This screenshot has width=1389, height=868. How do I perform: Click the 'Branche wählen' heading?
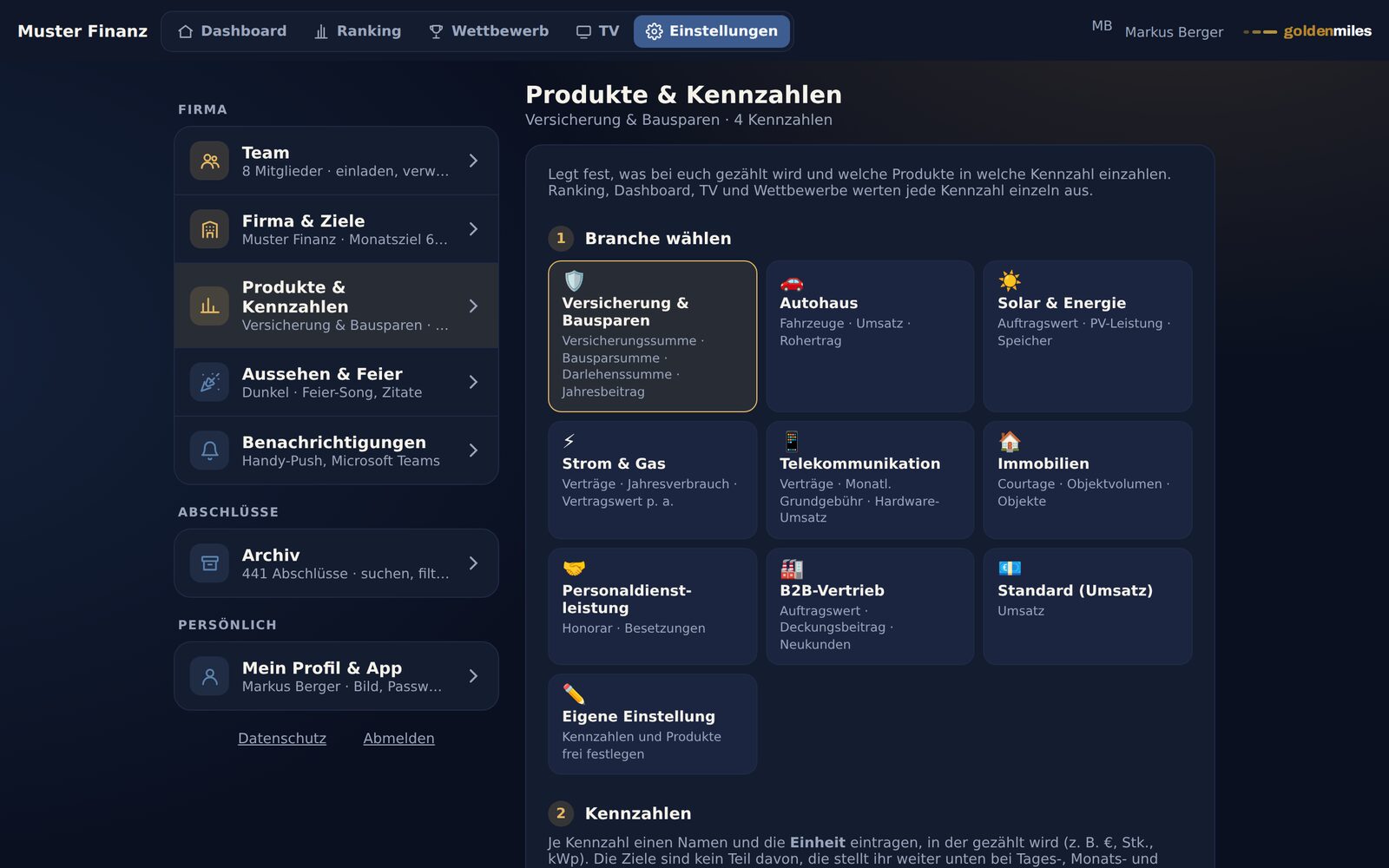coord(658,239)
